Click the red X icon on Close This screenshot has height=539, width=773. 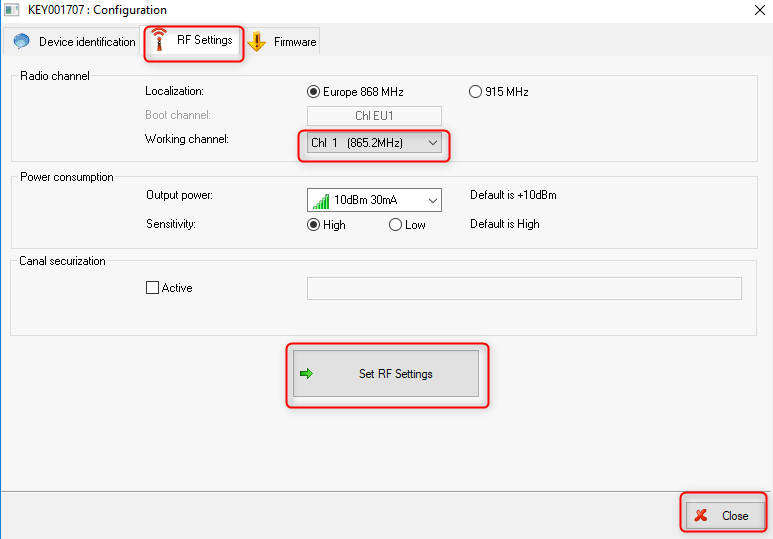point(701,515)
